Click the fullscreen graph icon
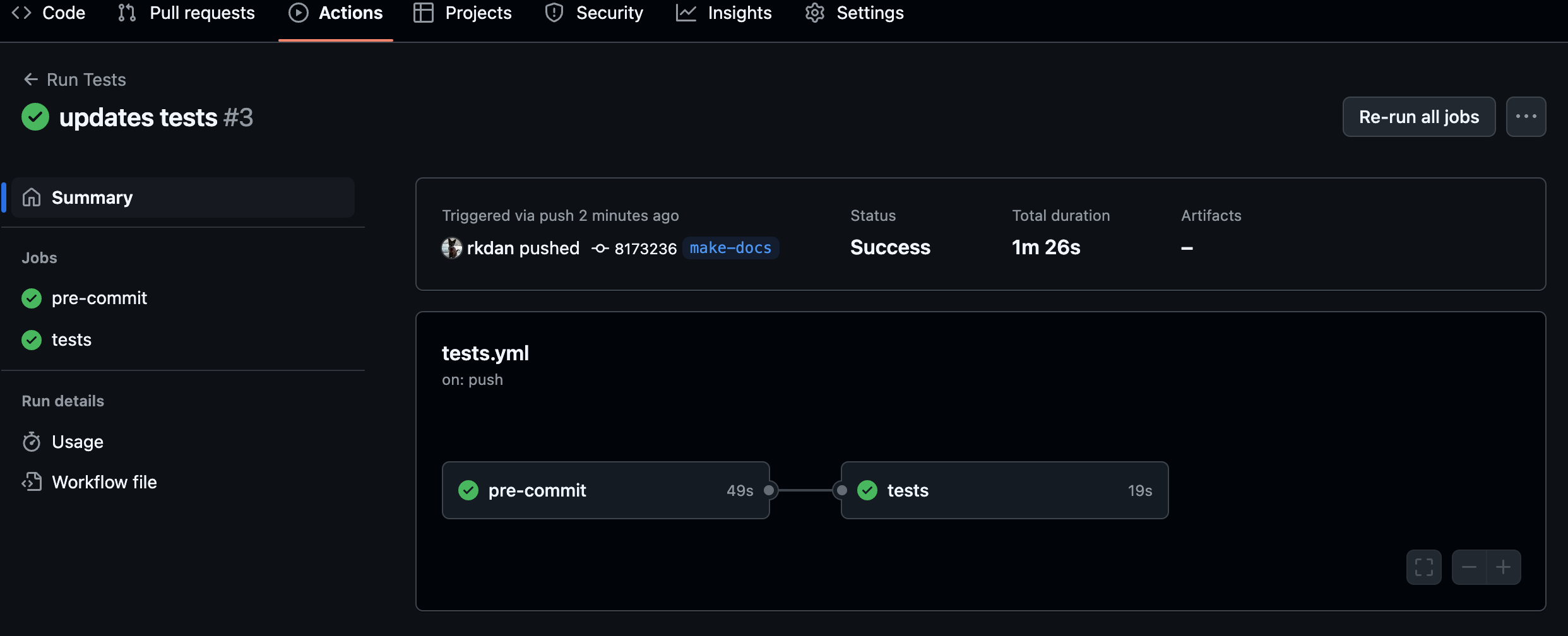The width and height of the screenshot is (1568, 636). [x=1423, y=567]
